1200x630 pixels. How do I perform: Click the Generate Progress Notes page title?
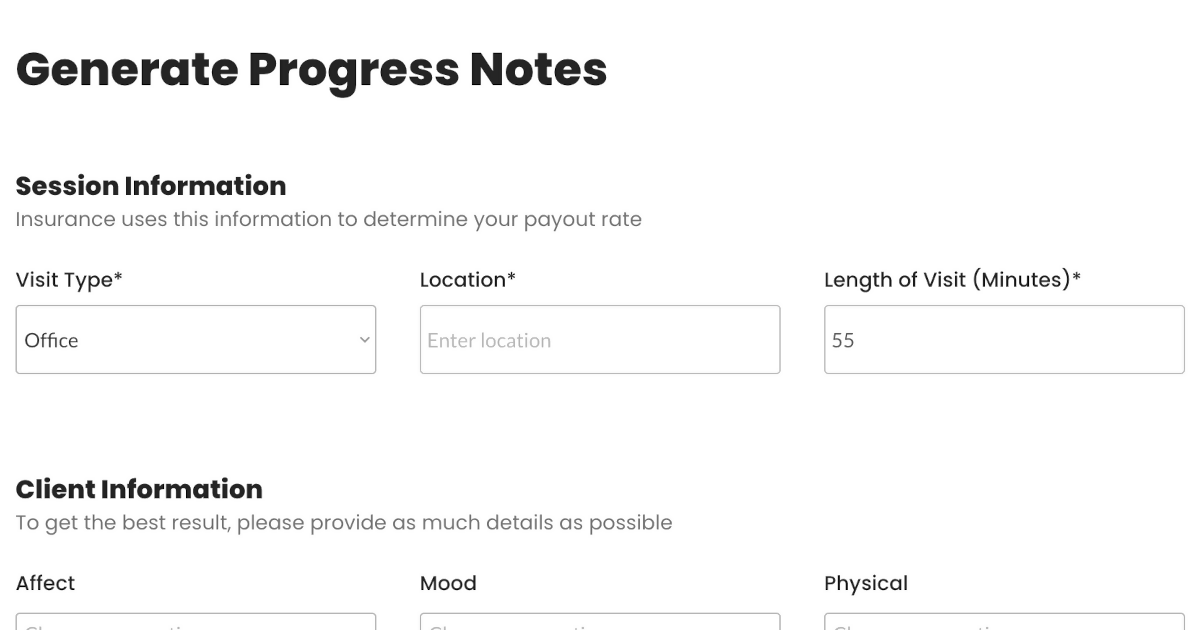click(311, 69)
